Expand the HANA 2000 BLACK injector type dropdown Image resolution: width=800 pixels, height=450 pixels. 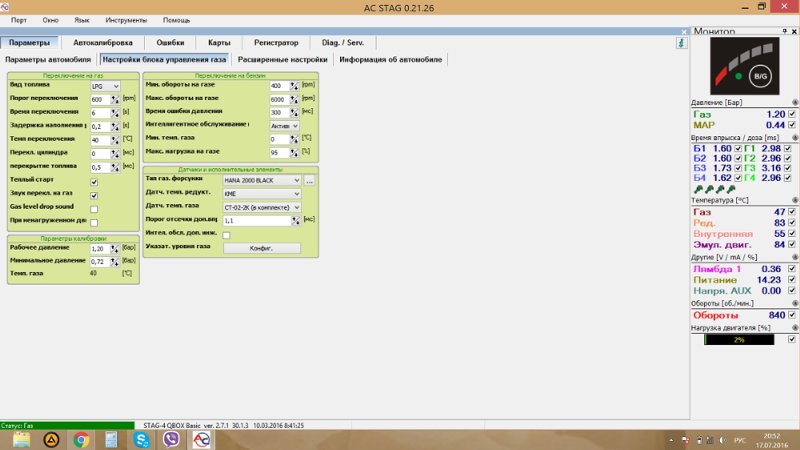[262, 180]
